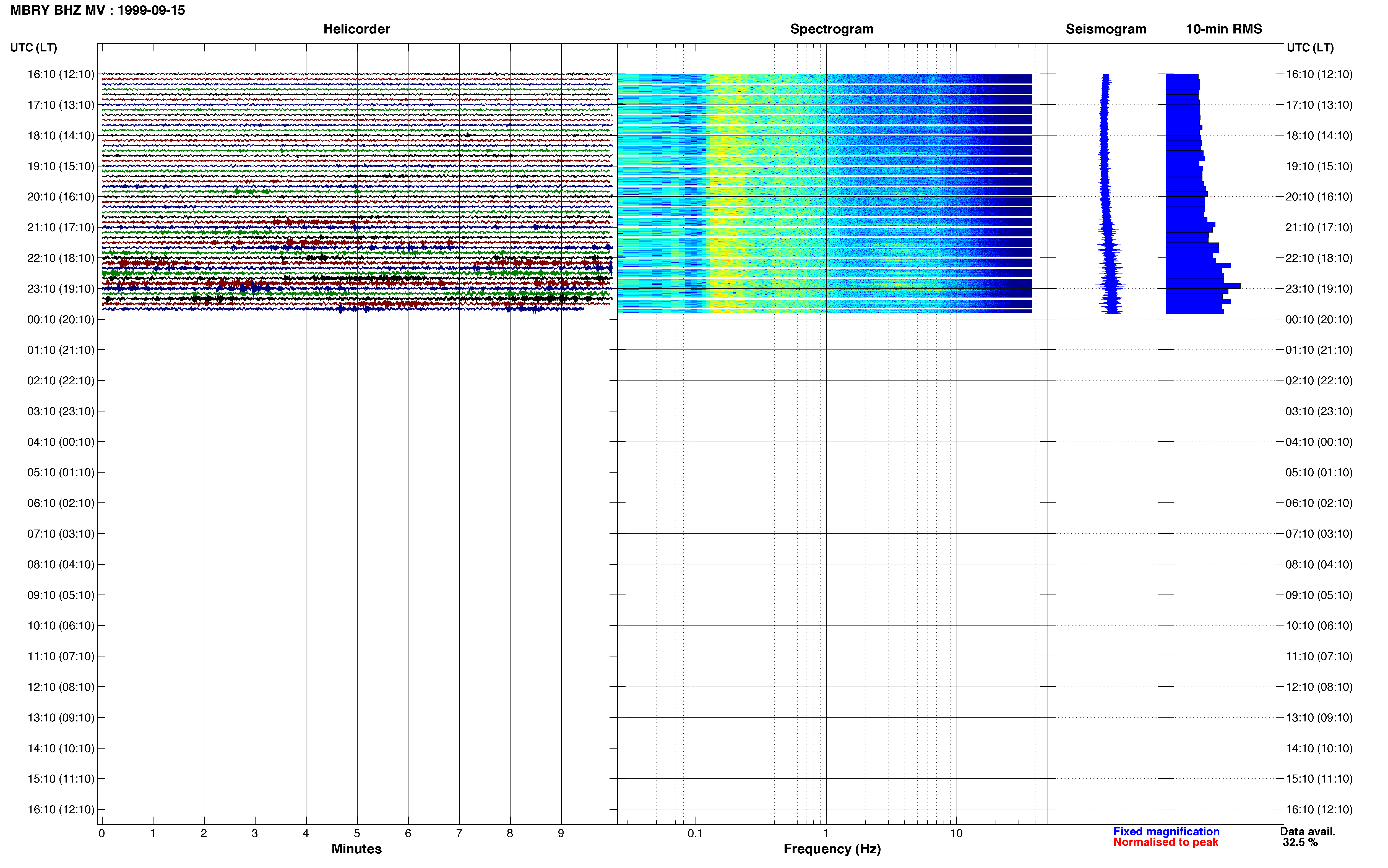Click the 5 tick on the Minutes axis
Image resolution: width=1388 pixels, height=868 pixels.
point(356,833)
